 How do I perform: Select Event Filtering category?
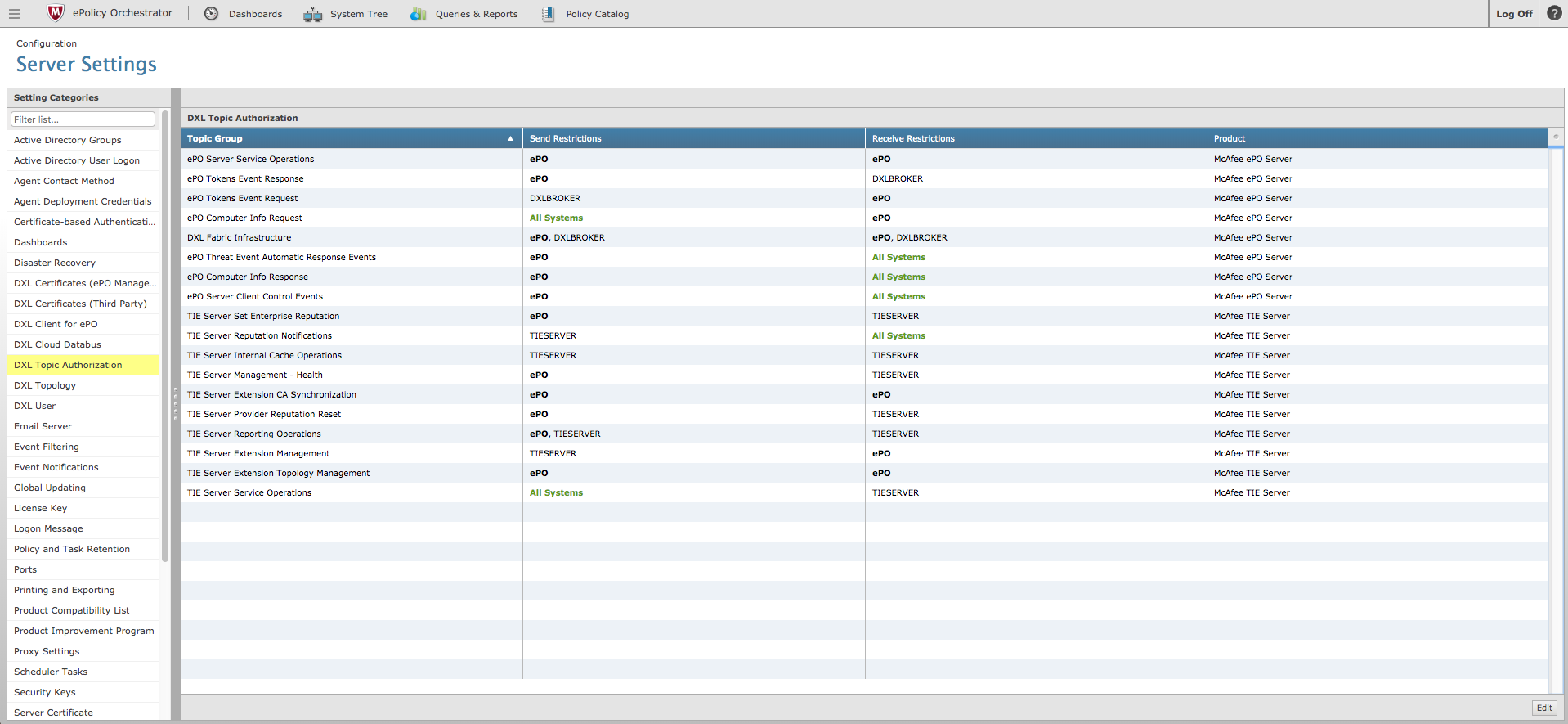[83, 447]
